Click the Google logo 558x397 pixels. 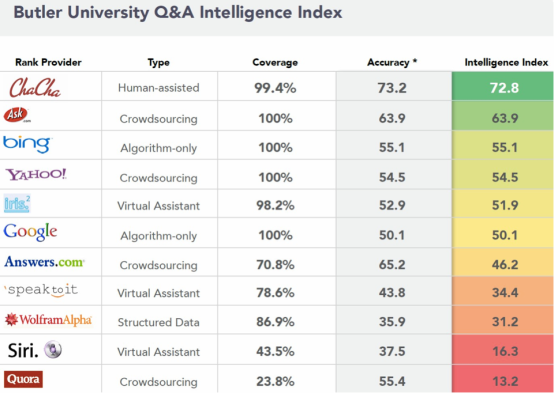click(x=30, y=232)
